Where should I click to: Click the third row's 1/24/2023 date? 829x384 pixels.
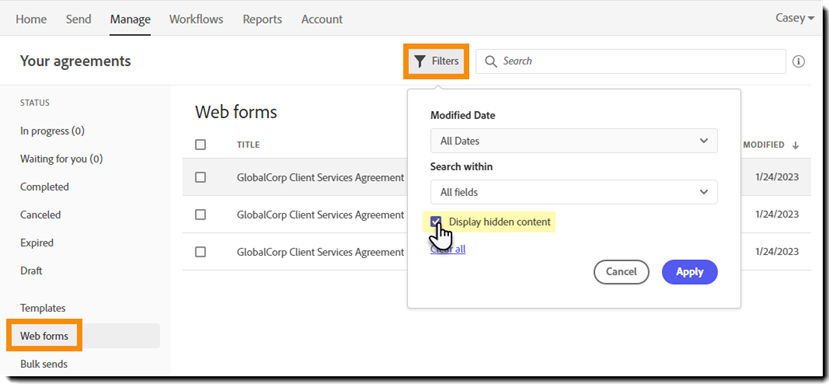(x=777, y=251)
